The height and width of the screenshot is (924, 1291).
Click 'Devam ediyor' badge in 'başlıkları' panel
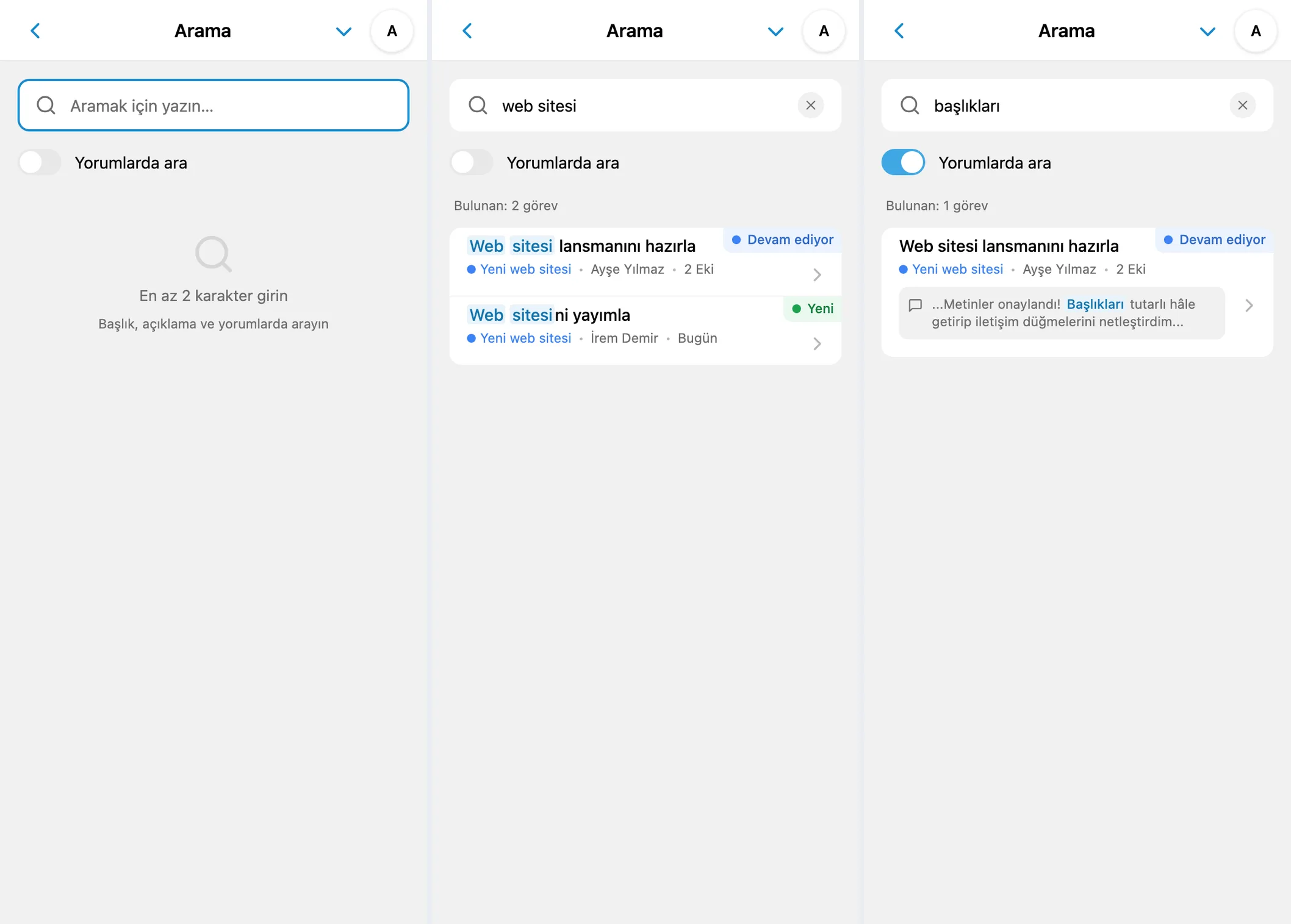click(x=1215, y=240)
